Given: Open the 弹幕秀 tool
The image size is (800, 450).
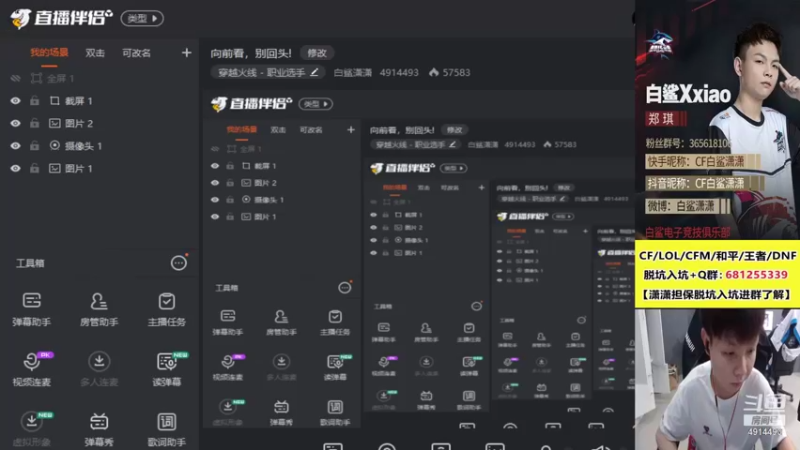Looking at the screenshot, I should pos(99,429).
